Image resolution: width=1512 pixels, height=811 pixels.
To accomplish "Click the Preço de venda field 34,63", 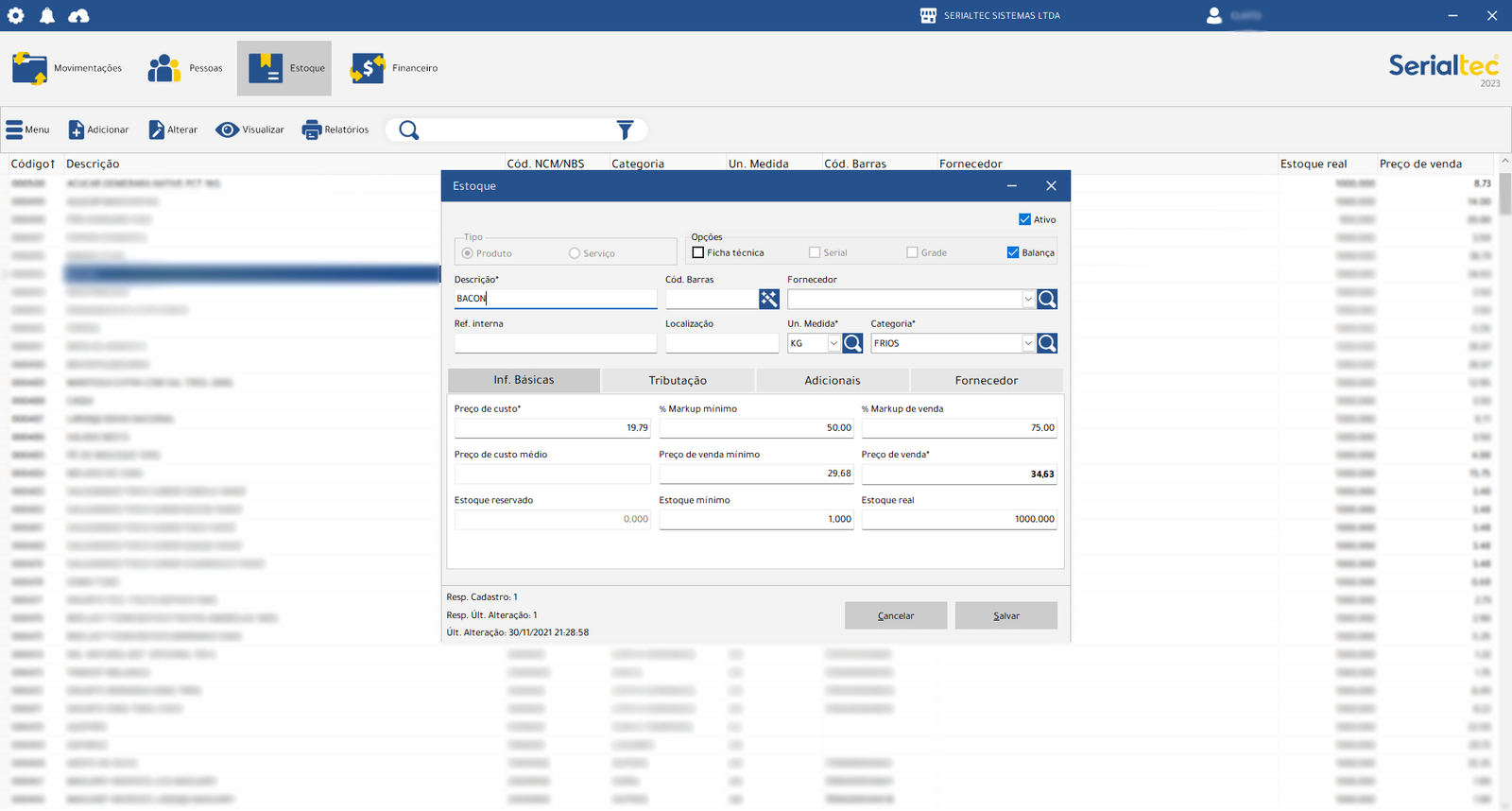I will (x=959, y=474).
